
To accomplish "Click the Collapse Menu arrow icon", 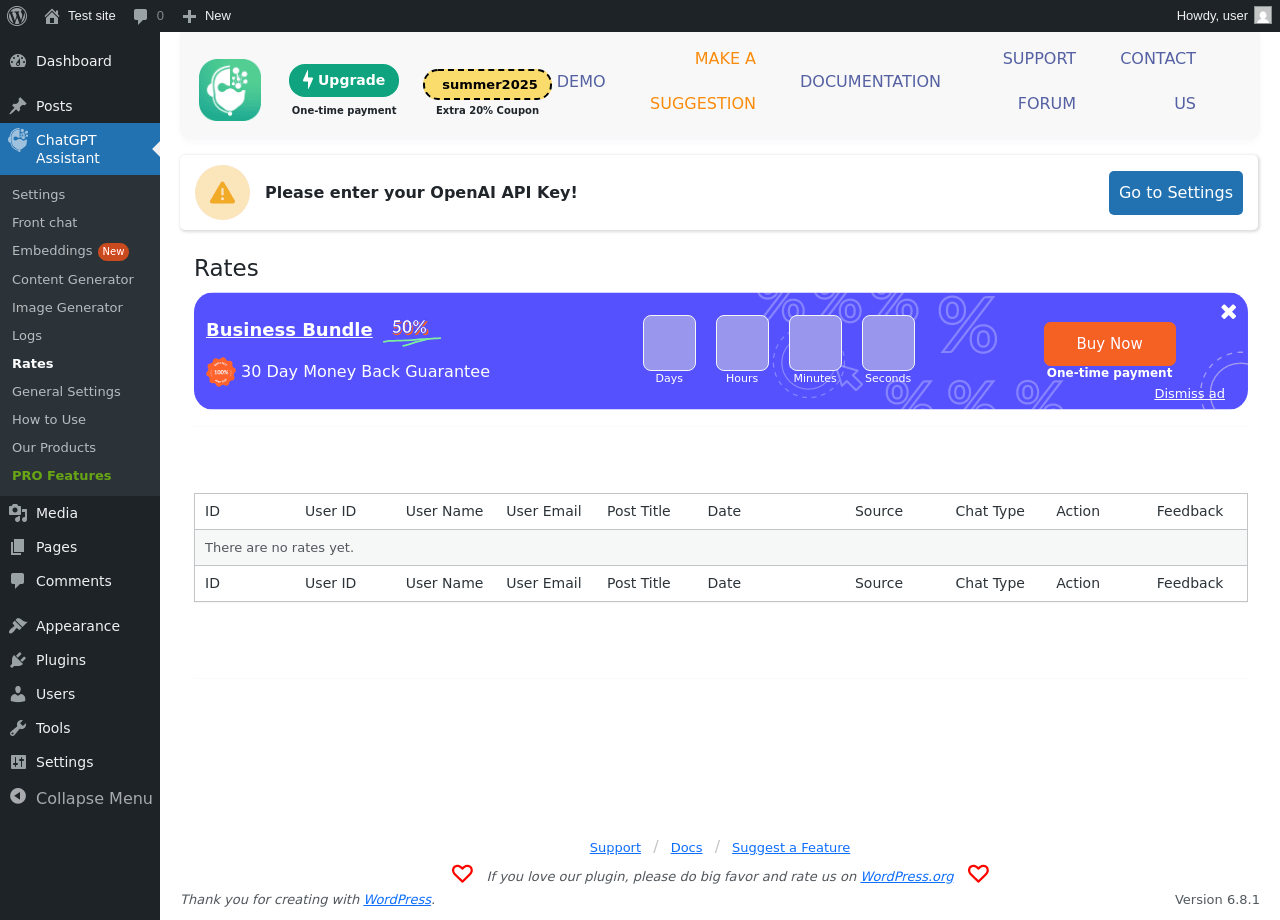I will pos(18,796).
